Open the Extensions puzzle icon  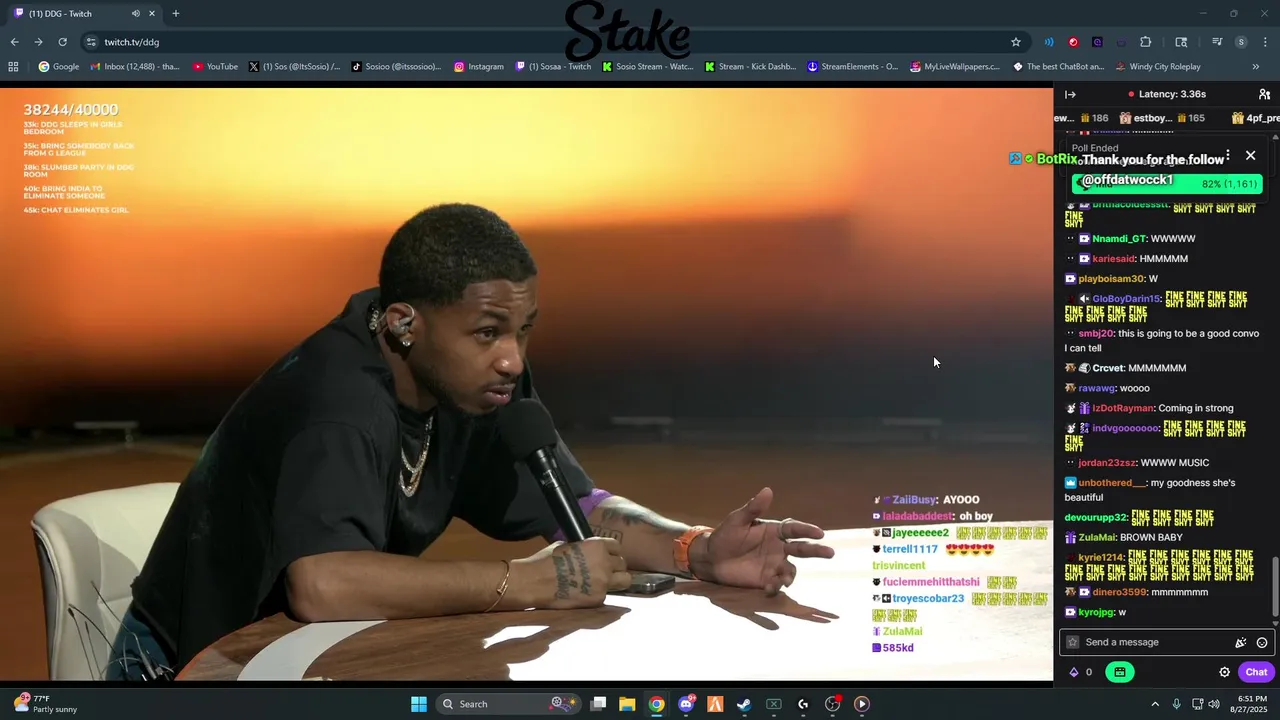[x=1146, y=42]
